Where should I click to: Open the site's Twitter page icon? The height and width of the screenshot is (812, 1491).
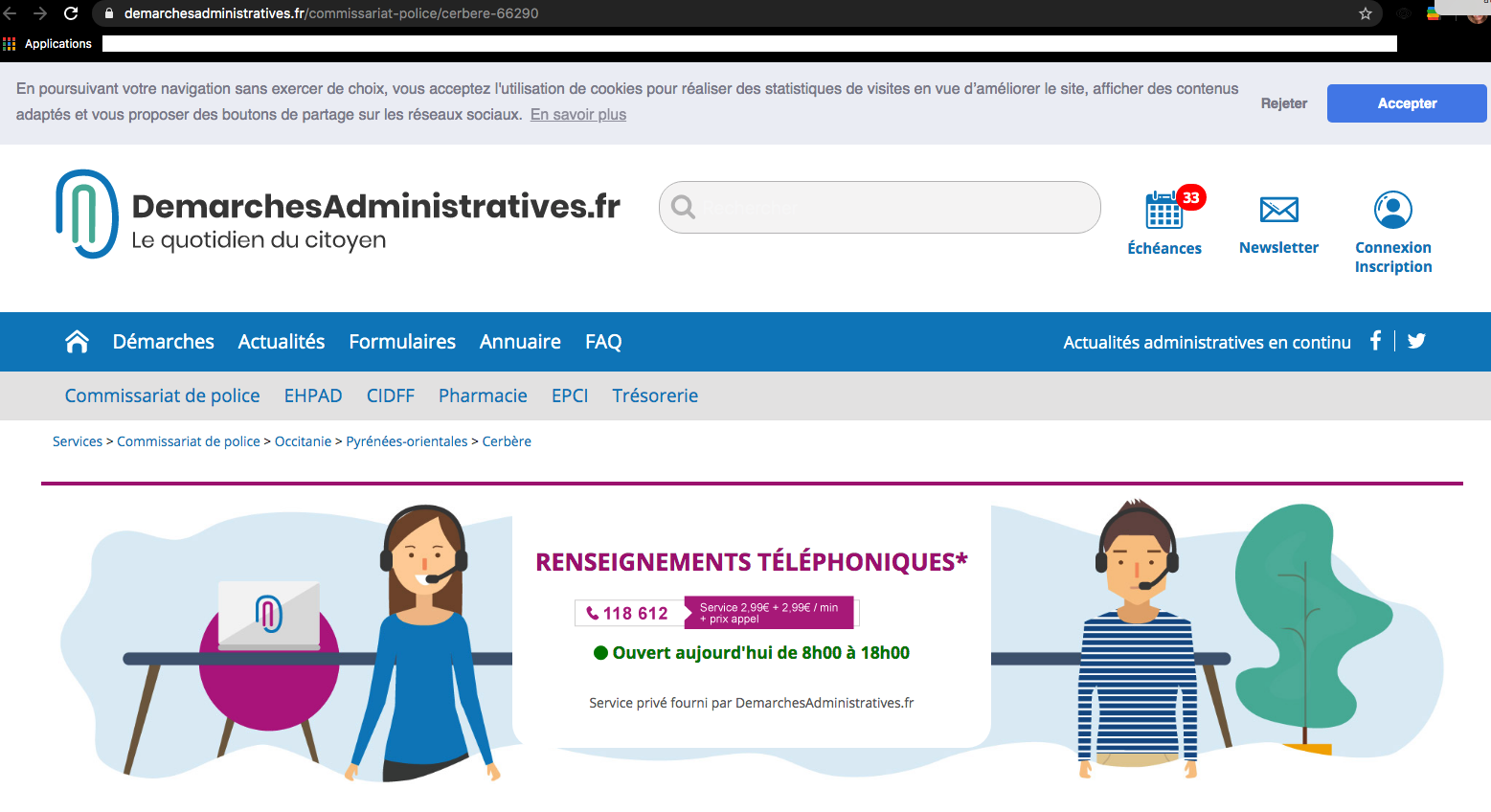pos(1415,340)
